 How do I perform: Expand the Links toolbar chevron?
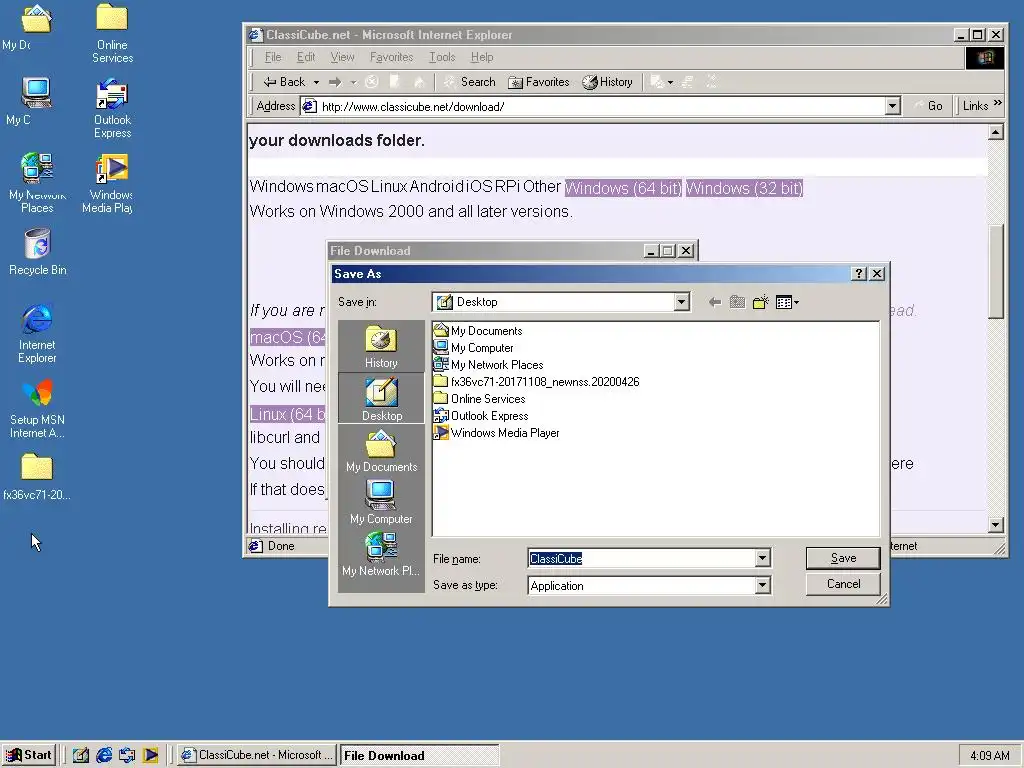tap(997, 103)
